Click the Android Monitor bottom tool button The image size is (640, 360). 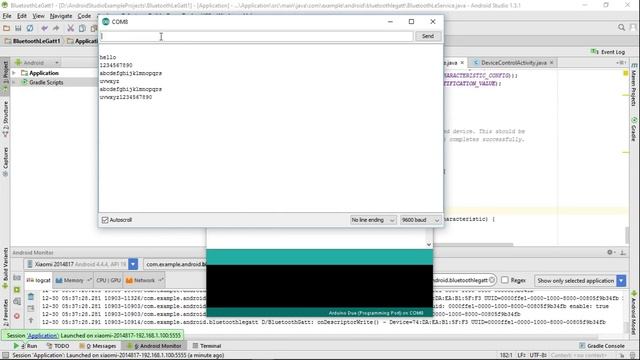coord(154,346)
